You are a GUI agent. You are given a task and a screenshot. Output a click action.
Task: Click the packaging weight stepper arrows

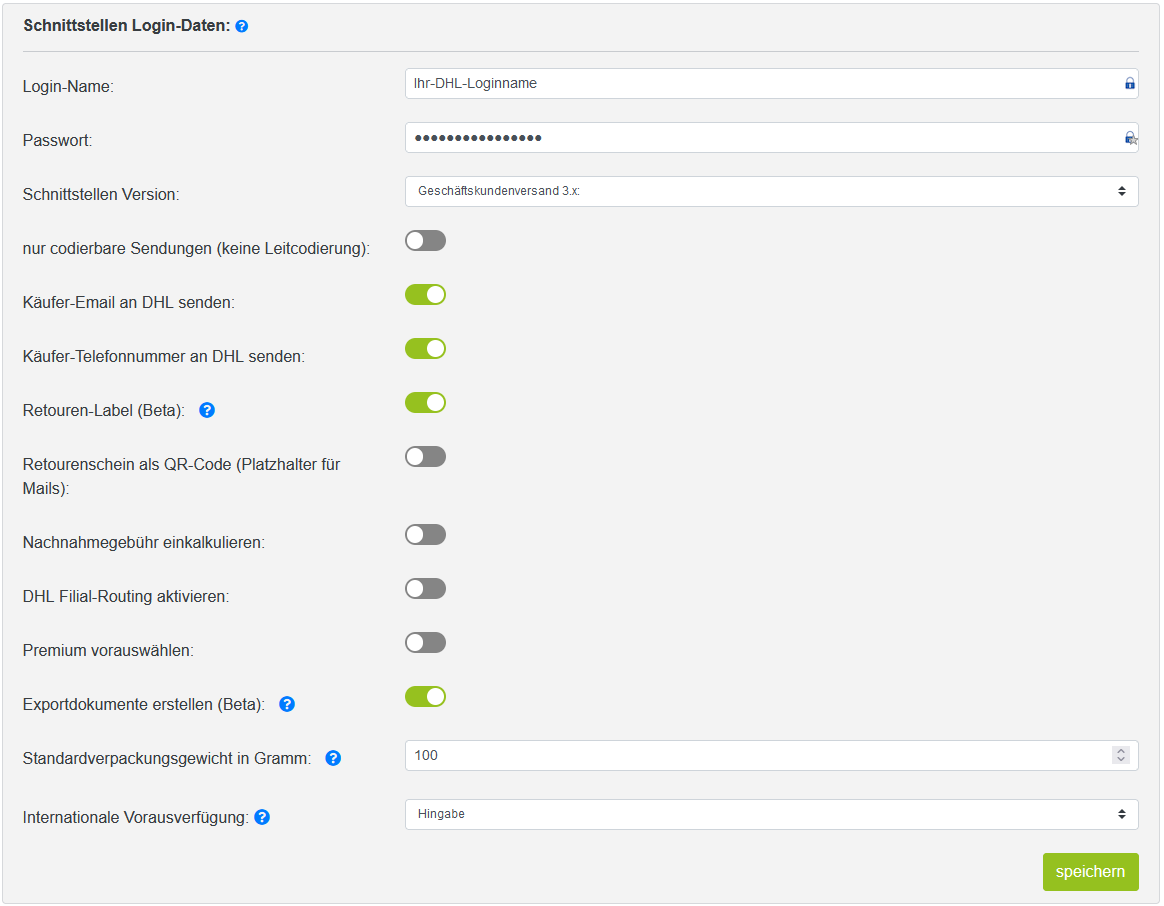(1121, 755)
